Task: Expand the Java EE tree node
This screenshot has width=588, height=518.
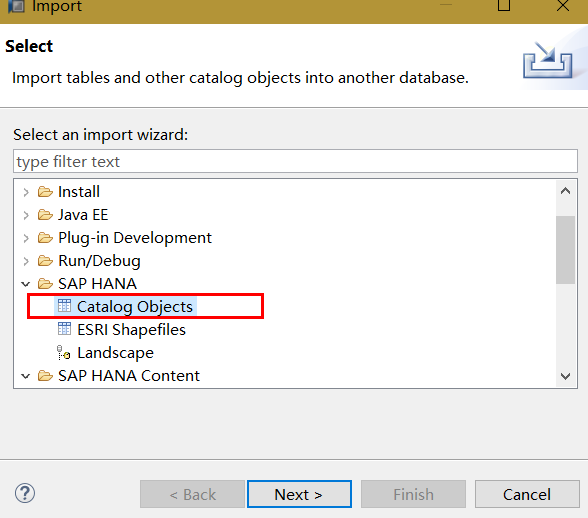Action: coord(26,215)
